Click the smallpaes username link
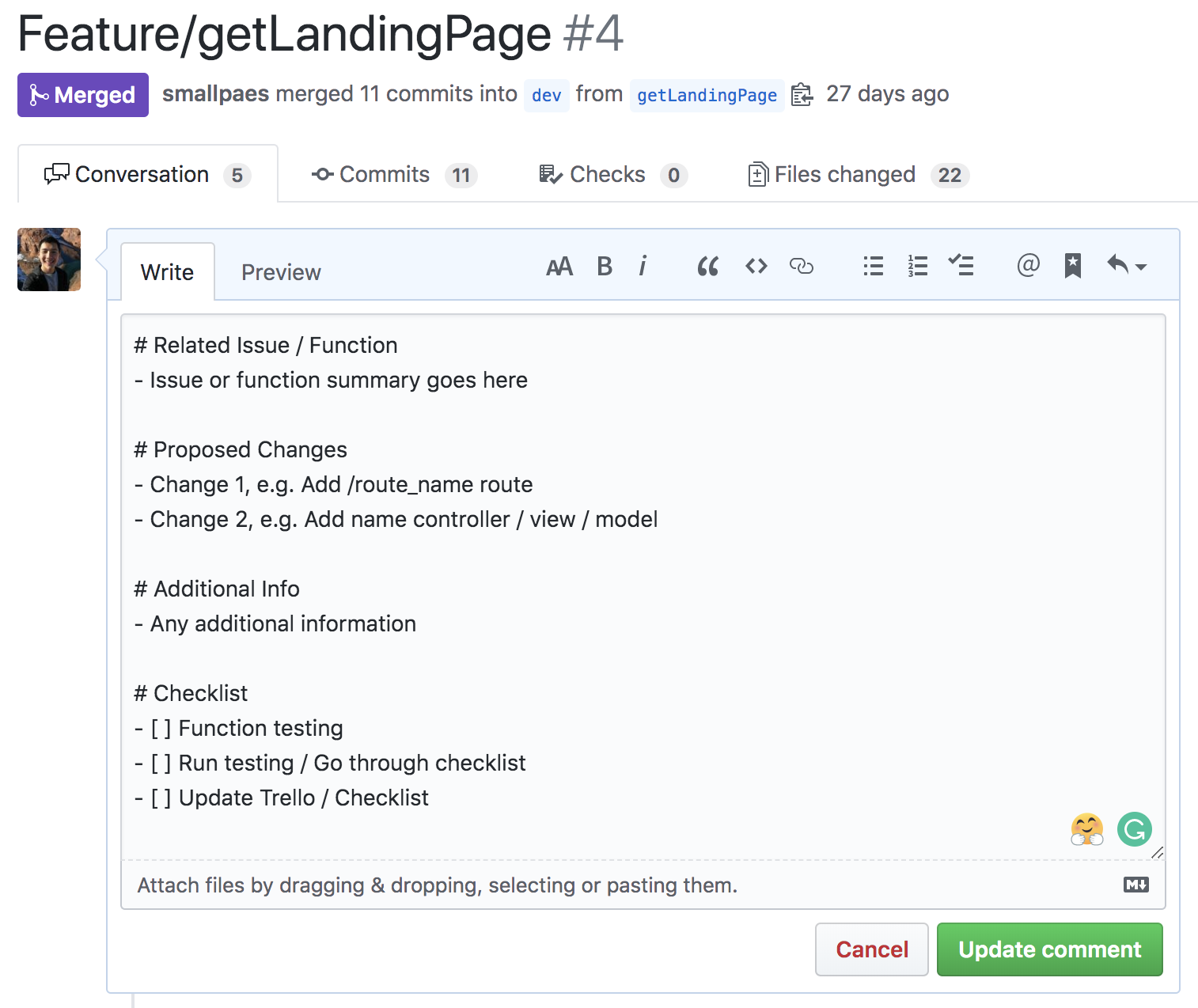Image resolution: width=1198 pixels, height=1008 pixels. pyautogui.click(x=216, y=94)
